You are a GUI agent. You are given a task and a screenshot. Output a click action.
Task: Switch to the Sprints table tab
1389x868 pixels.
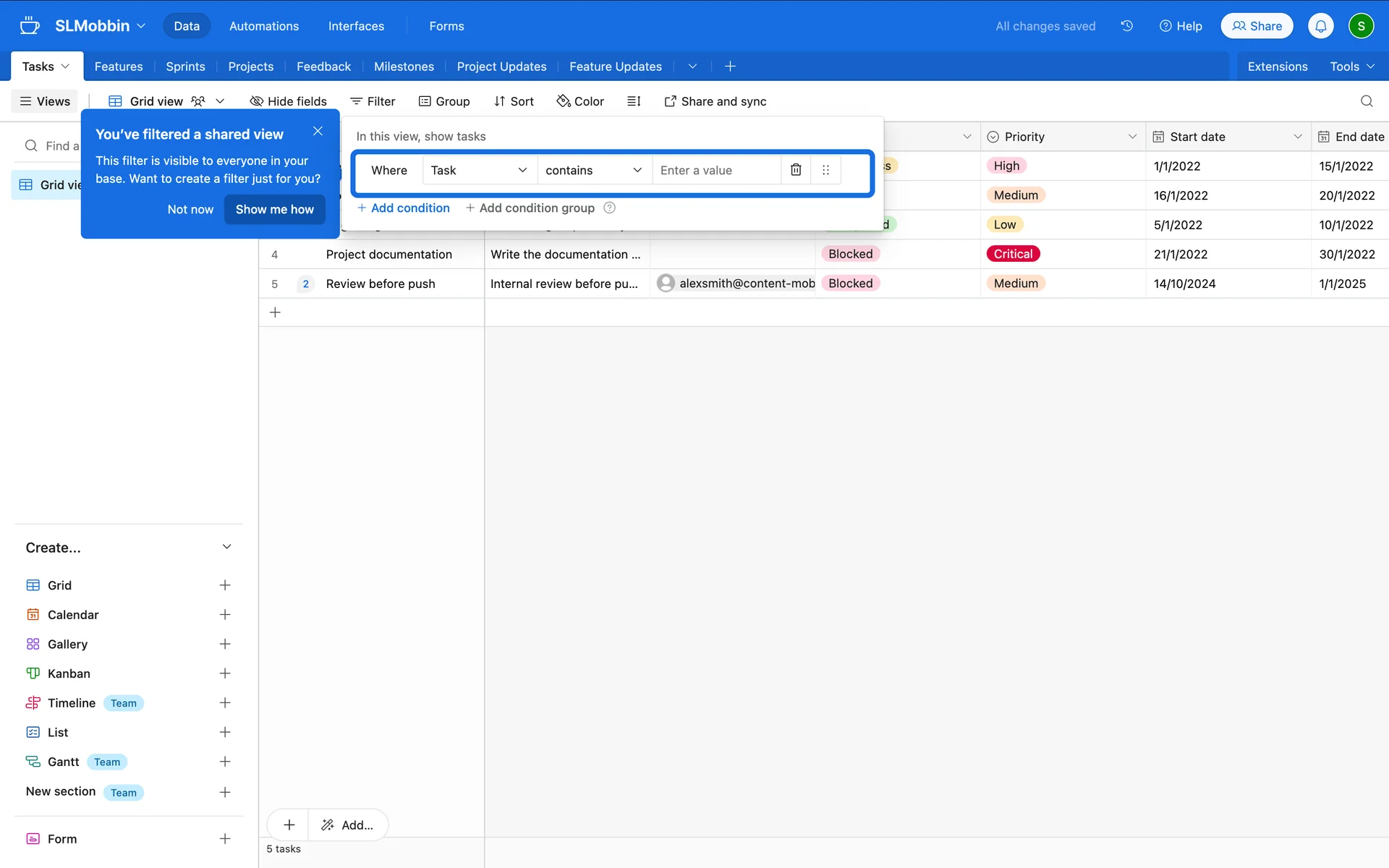tap(185, 67)
